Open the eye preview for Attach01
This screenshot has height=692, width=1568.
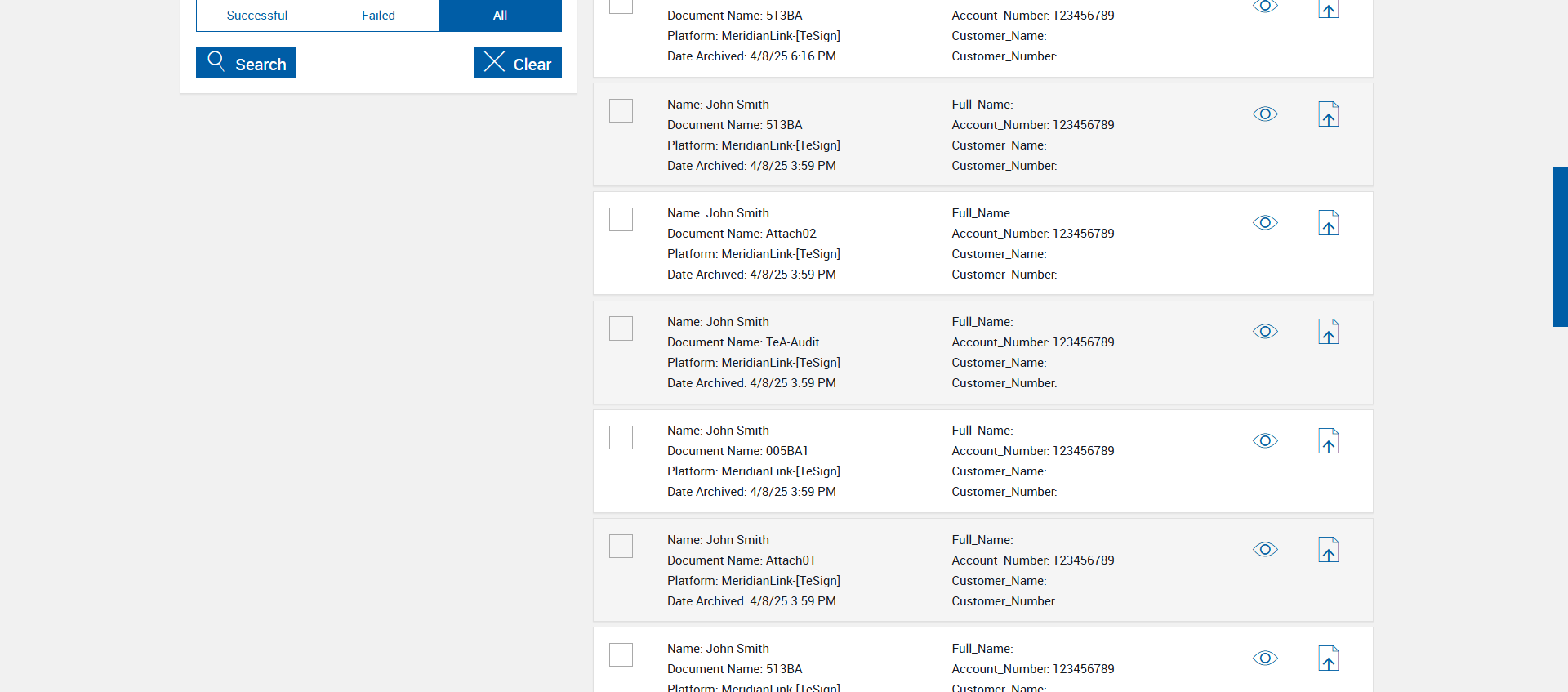click(1265, 550)
